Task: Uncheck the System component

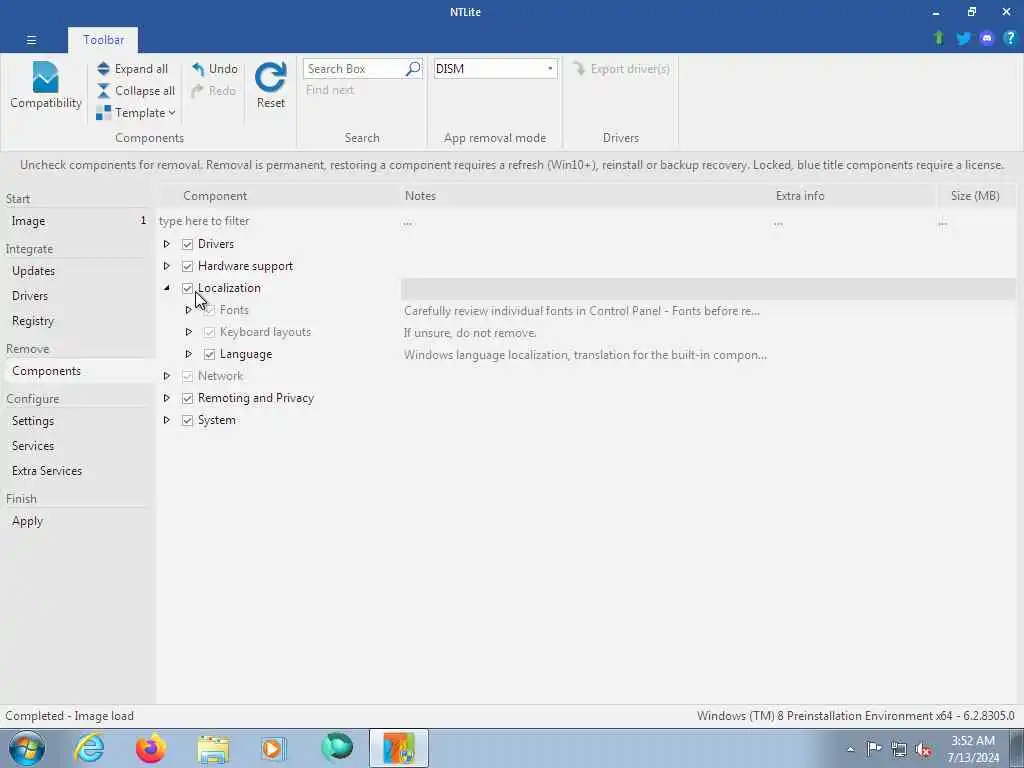Action: [x=187, y=421]
